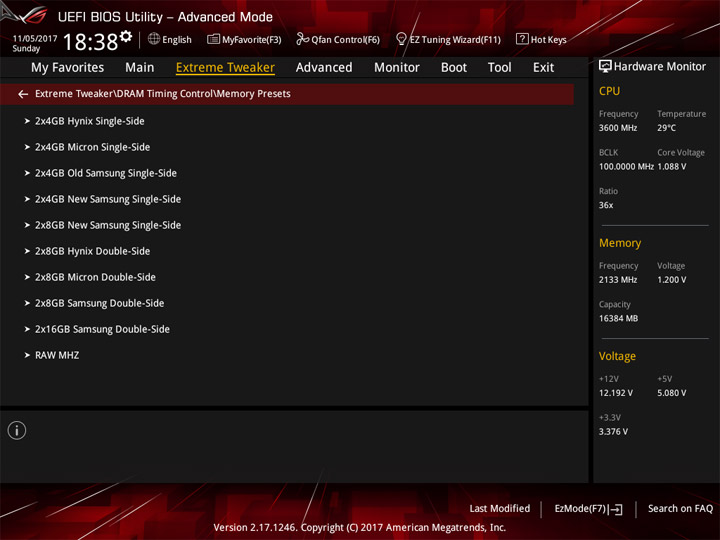Click the 18:38 clock time
720x540 pixels.
[90, 42]
